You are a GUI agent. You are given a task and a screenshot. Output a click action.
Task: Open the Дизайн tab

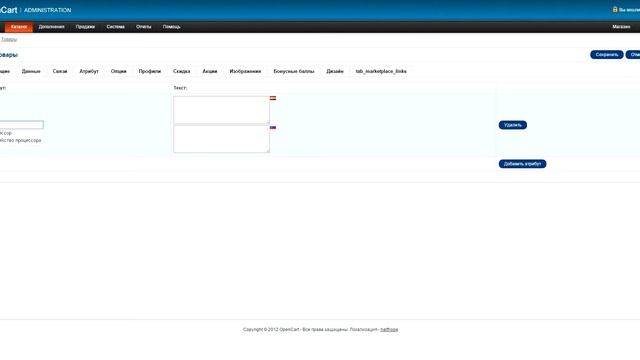(x=335, y=71)
